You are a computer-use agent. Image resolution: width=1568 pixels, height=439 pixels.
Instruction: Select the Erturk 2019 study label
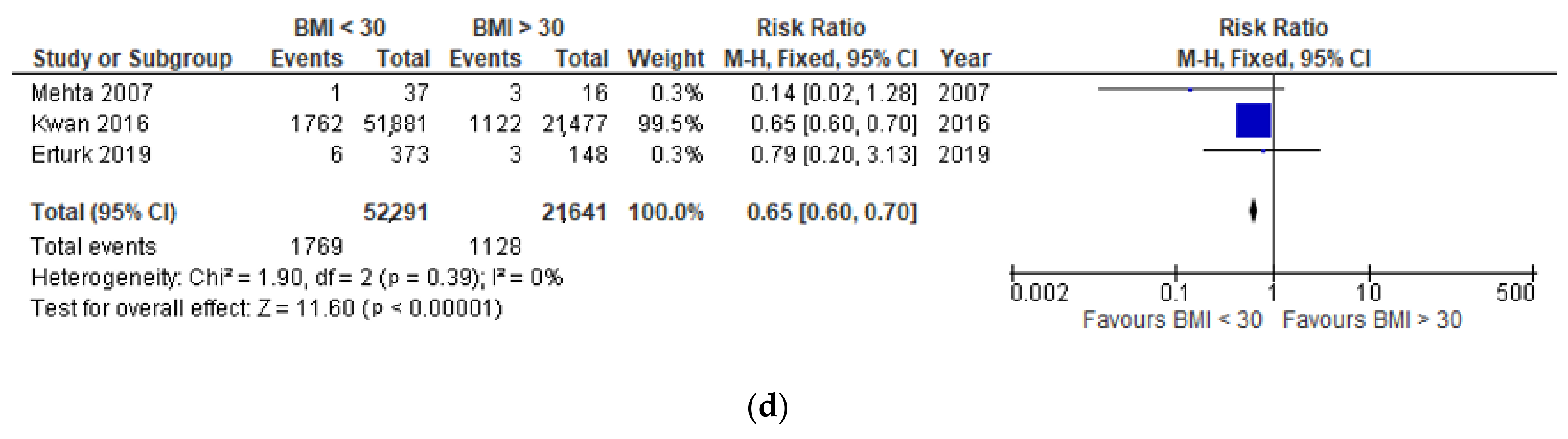(x=91, y=155)
